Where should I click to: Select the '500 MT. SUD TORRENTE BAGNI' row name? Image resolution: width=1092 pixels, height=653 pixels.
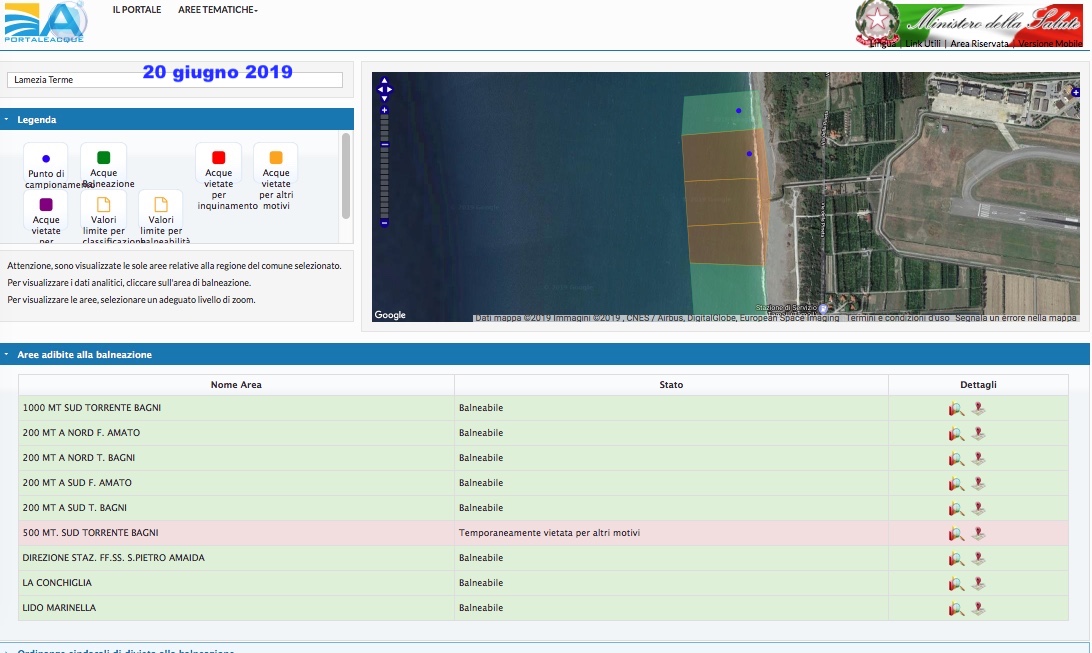(91, 533)
